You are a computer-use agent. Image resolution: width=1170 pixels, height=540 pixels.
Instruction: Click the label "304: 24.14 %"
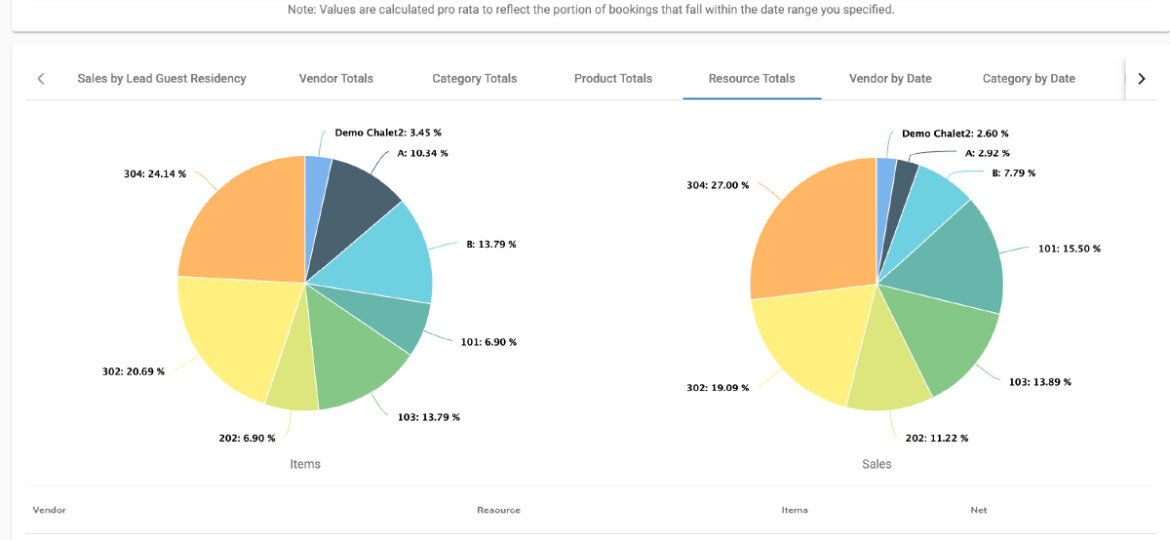point(155,175)
